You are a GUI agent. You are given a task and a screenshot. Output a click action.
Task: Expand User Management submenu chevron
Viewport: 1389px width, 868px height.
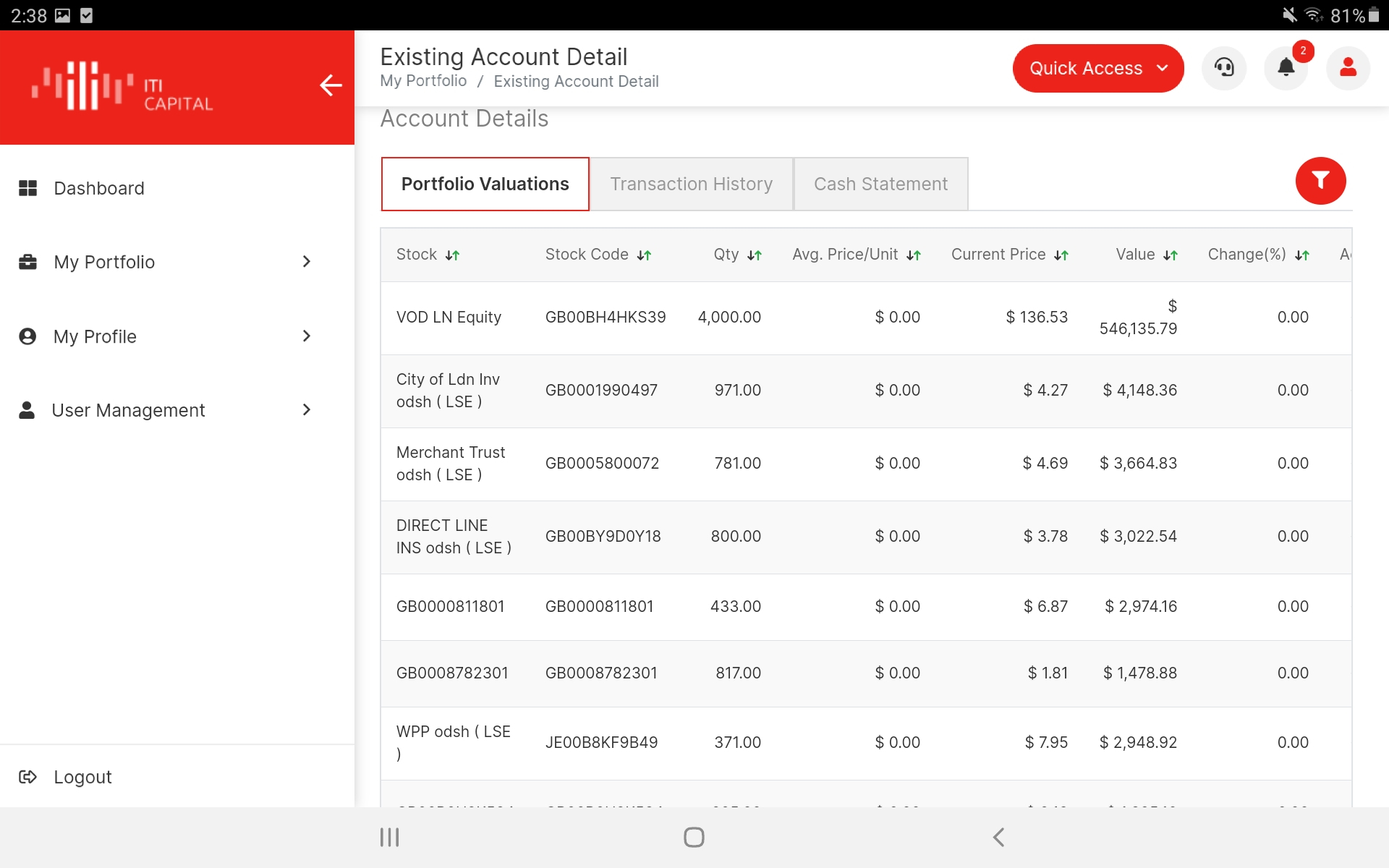[x=307, y=409]
